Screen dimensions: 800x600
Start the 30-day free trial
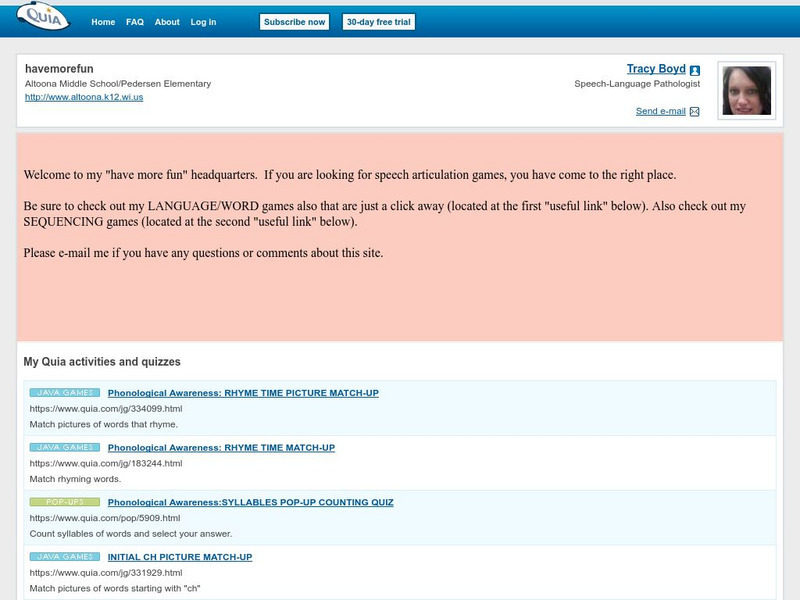378,22
